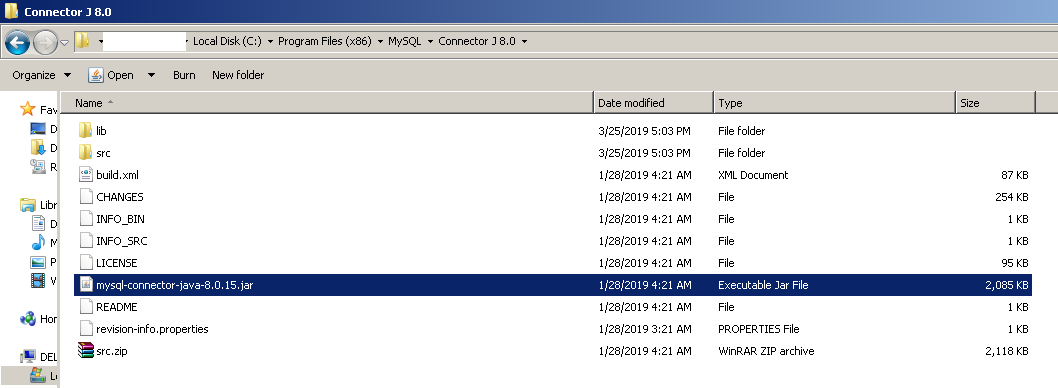Go to MySQL folder in breadcrumb
This screenshot has width=1058, height=388.
[x=404, y=41]
